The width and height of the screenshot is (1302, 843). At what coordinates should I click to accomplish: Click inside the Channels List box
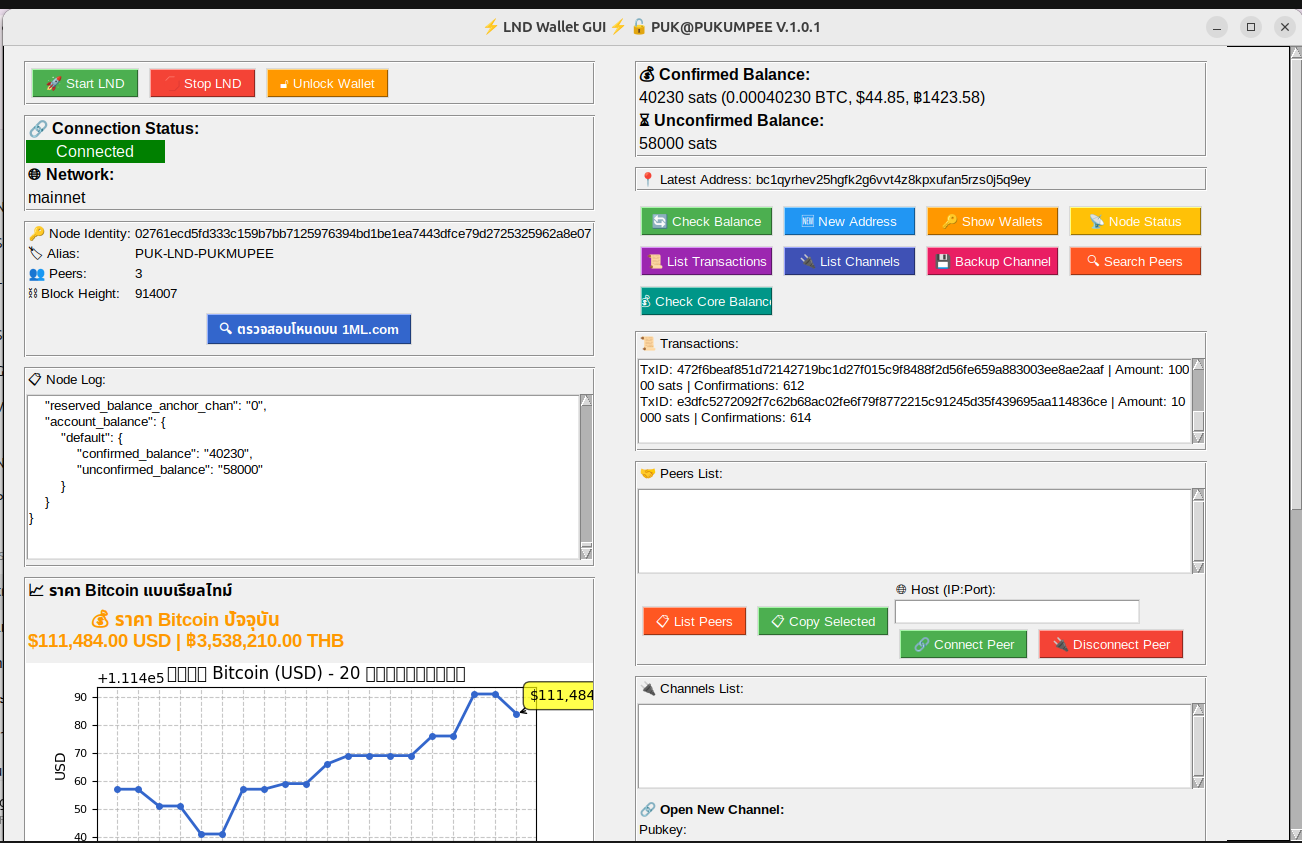pos(914,746)
